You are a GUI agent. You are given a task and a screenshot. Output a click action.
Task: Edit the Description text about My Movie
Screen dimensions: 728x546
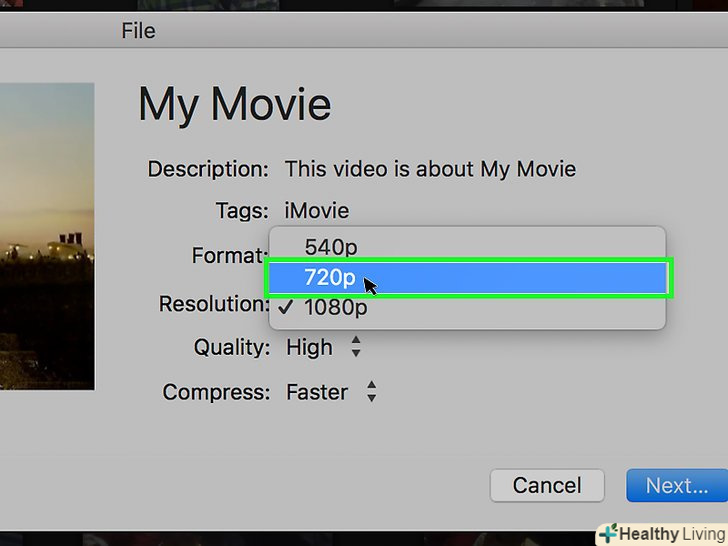tap(430, 169)
